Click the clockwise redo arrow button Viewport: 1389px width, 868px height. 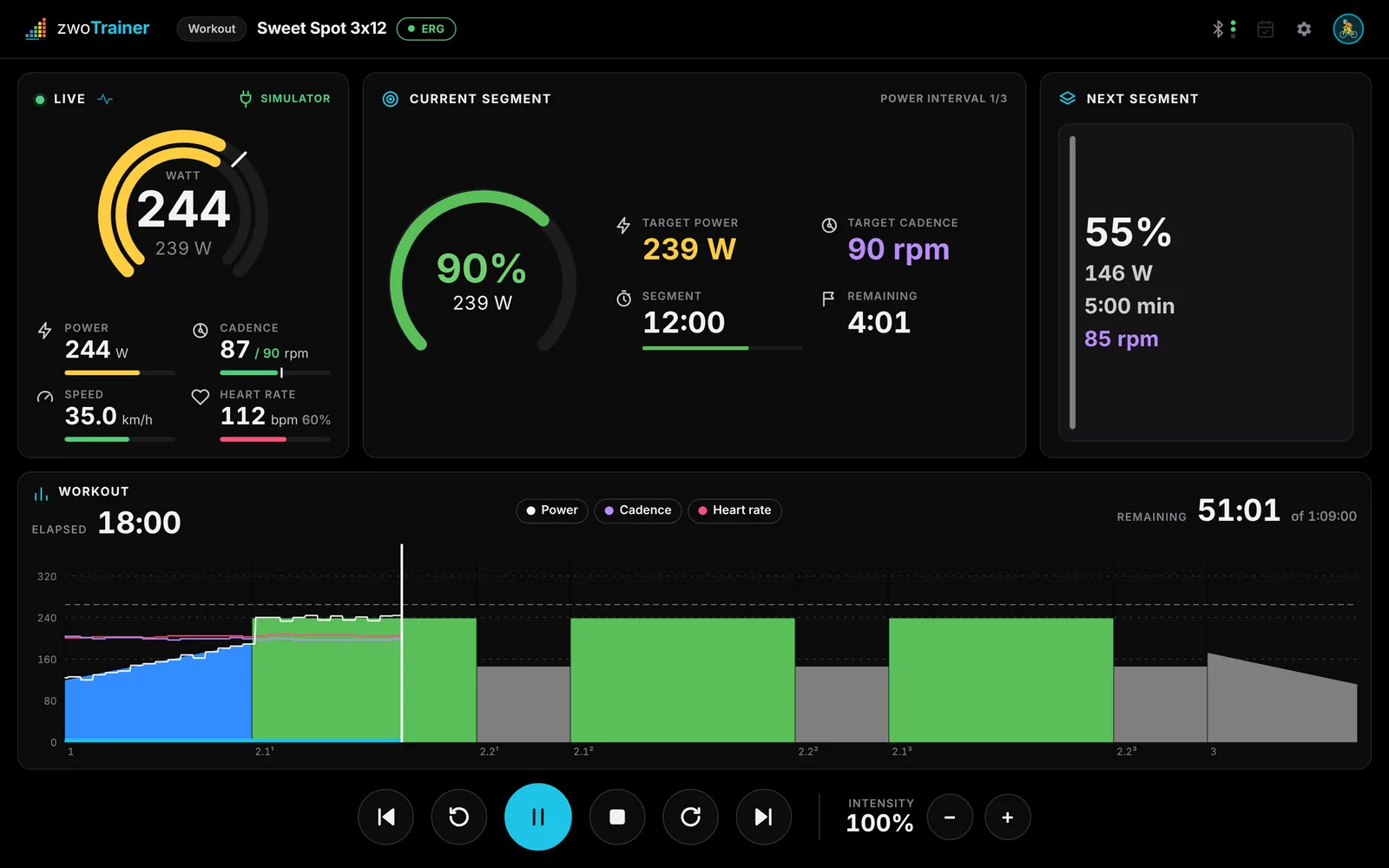690,817
